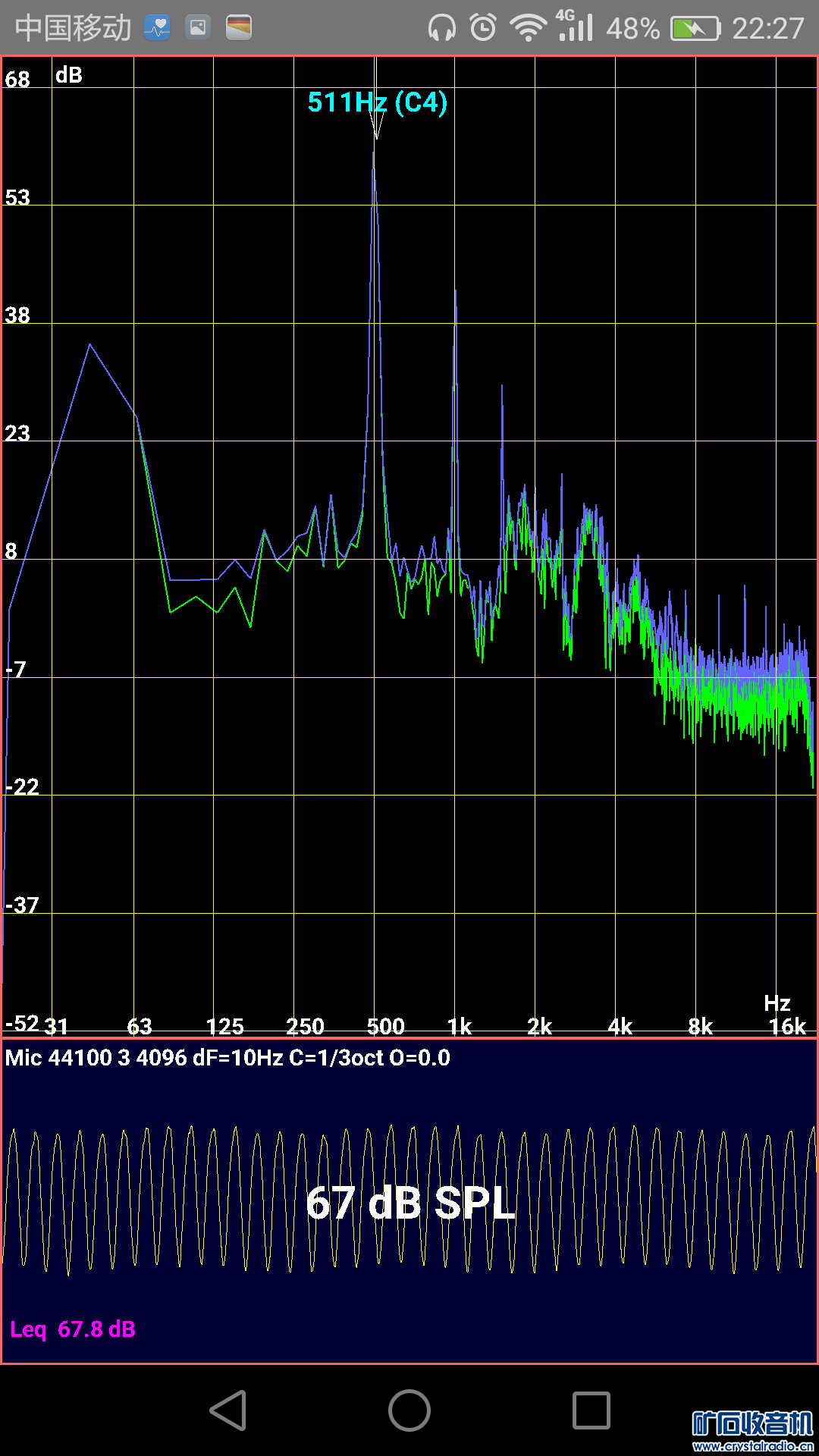This screenshot has width=819, height=1456.
Task: Tap the 500 frequency axis label
Action: pos(386,1026)
